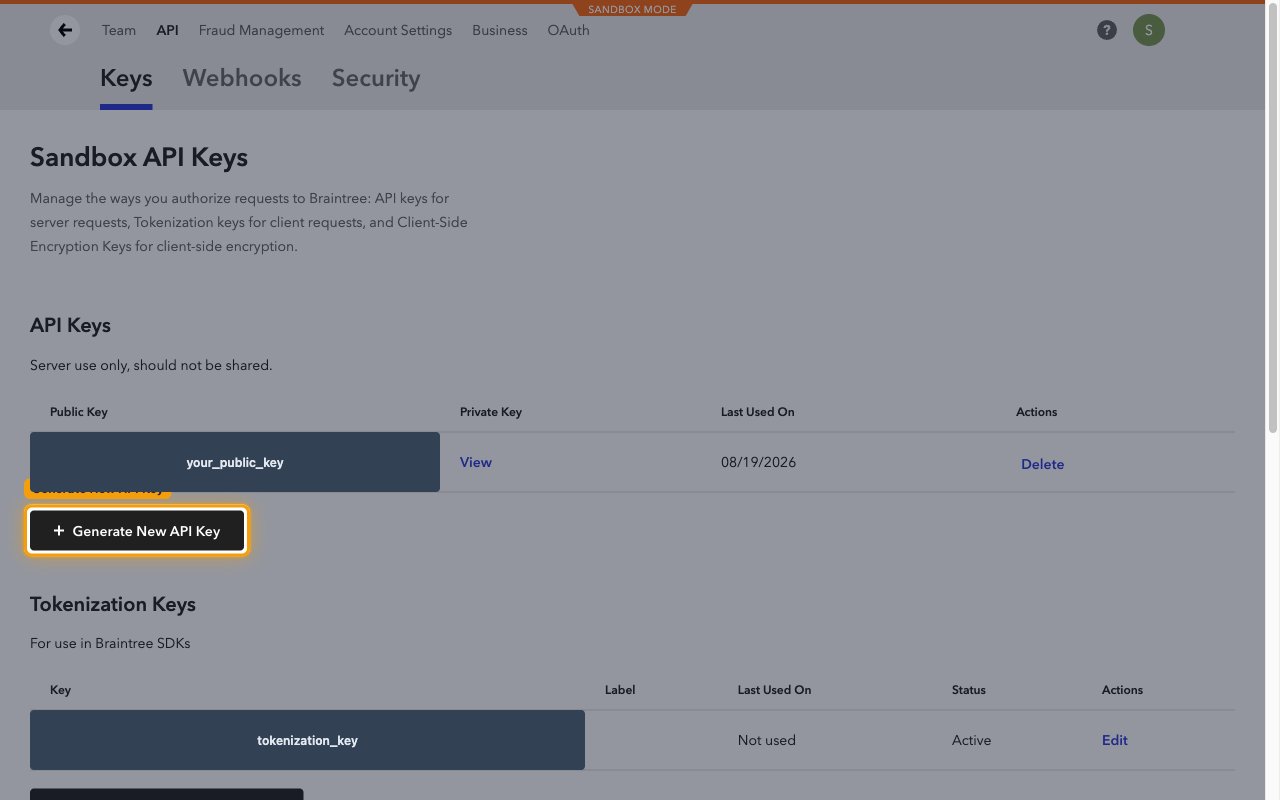Open the Business menu
Viewport: 1280px width, 800px height.
(500, 30)
